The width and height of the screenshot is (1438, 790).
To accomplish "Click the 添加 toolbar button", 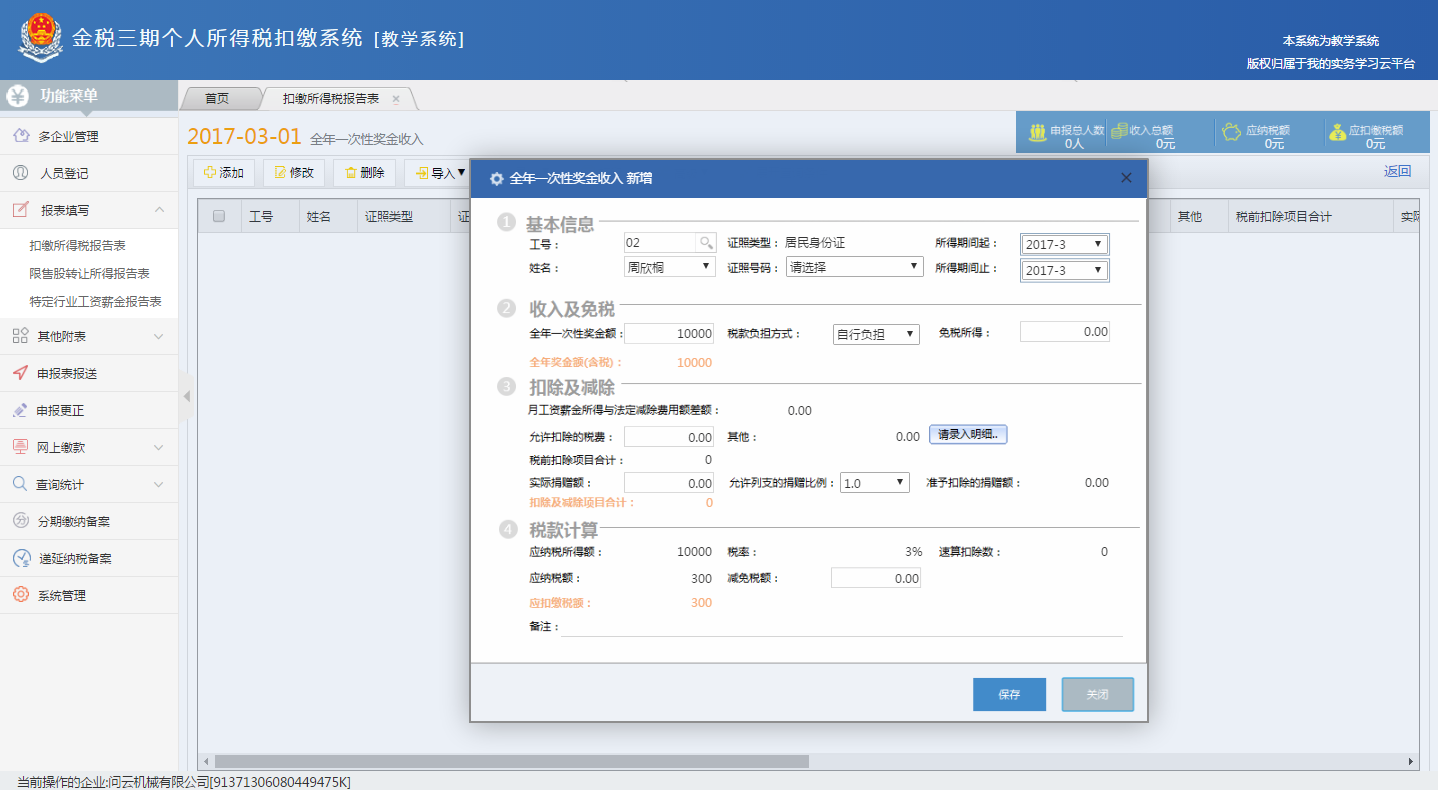I will pos(224,173).
